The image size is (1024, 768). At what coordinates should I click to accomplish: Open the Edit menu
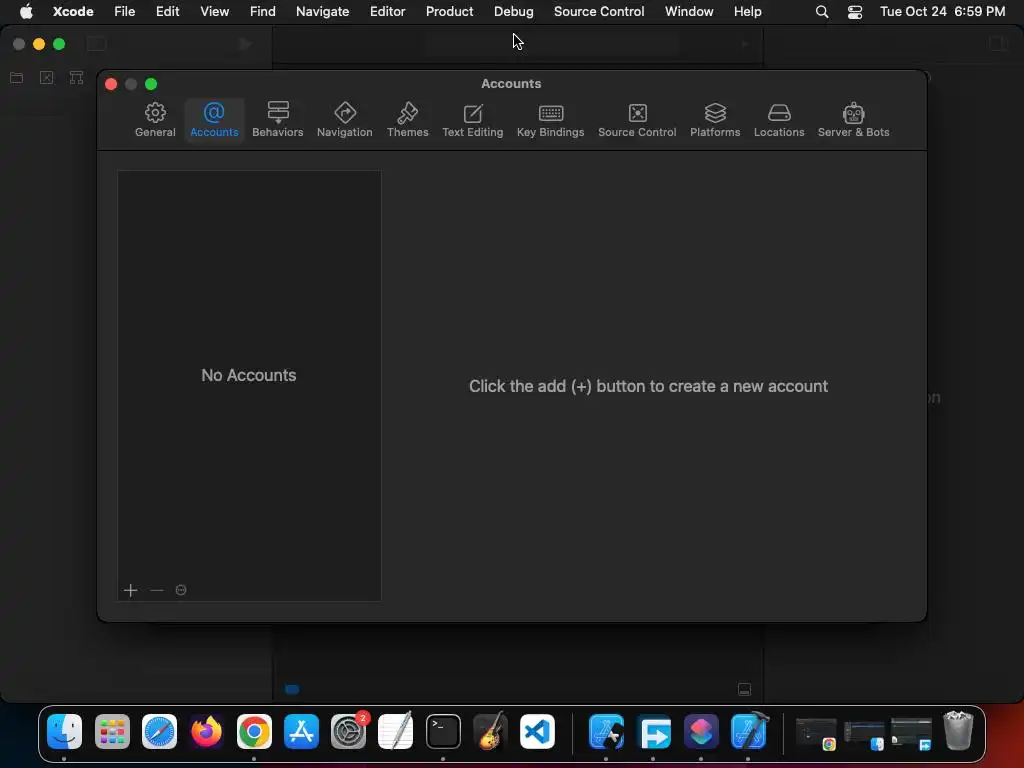tap(167, 11)
